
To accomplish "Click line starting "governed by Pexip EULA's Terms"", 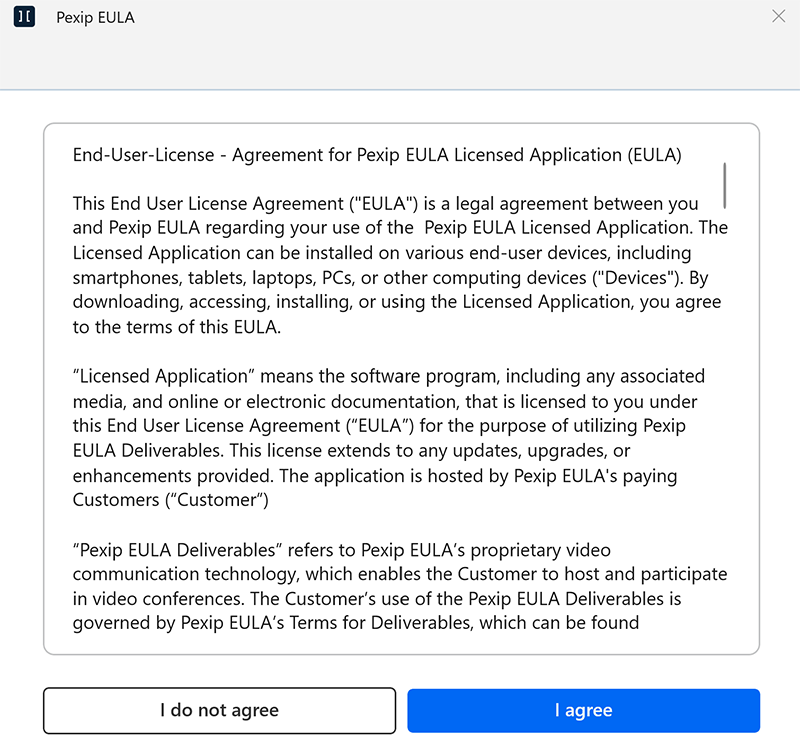I will coord(355,623).
